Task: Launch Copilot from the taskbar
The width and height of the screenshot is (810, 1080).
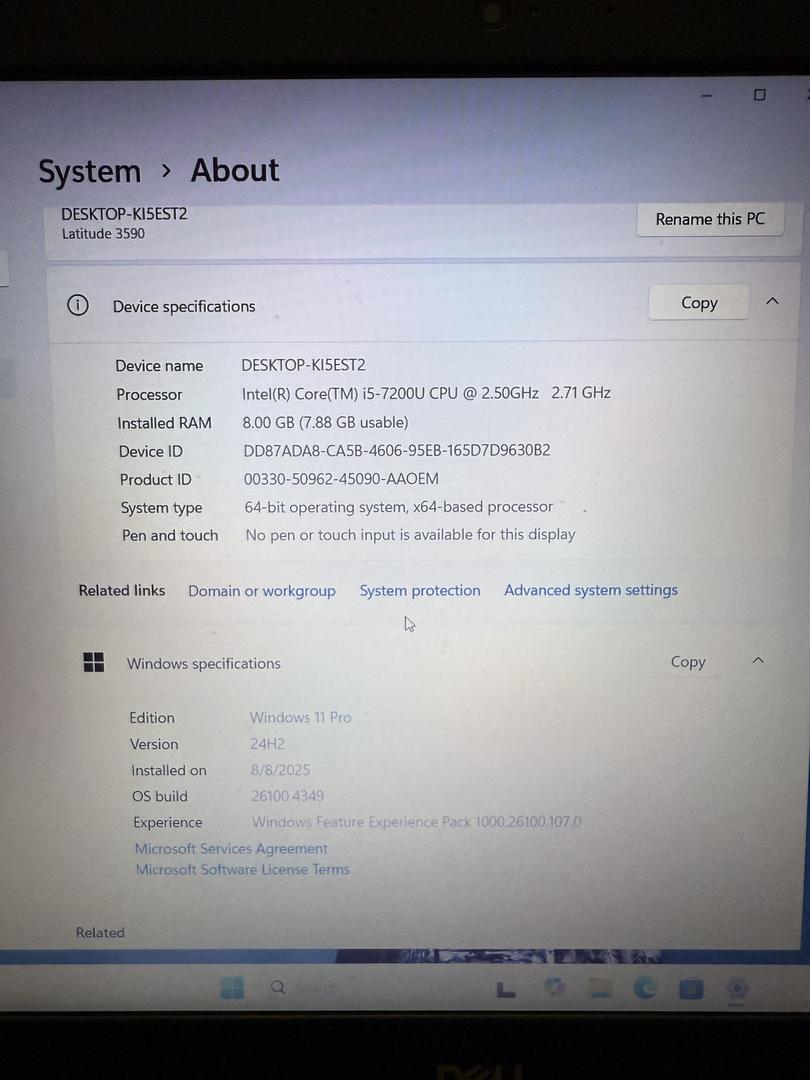Action: (x=554, y=988)
